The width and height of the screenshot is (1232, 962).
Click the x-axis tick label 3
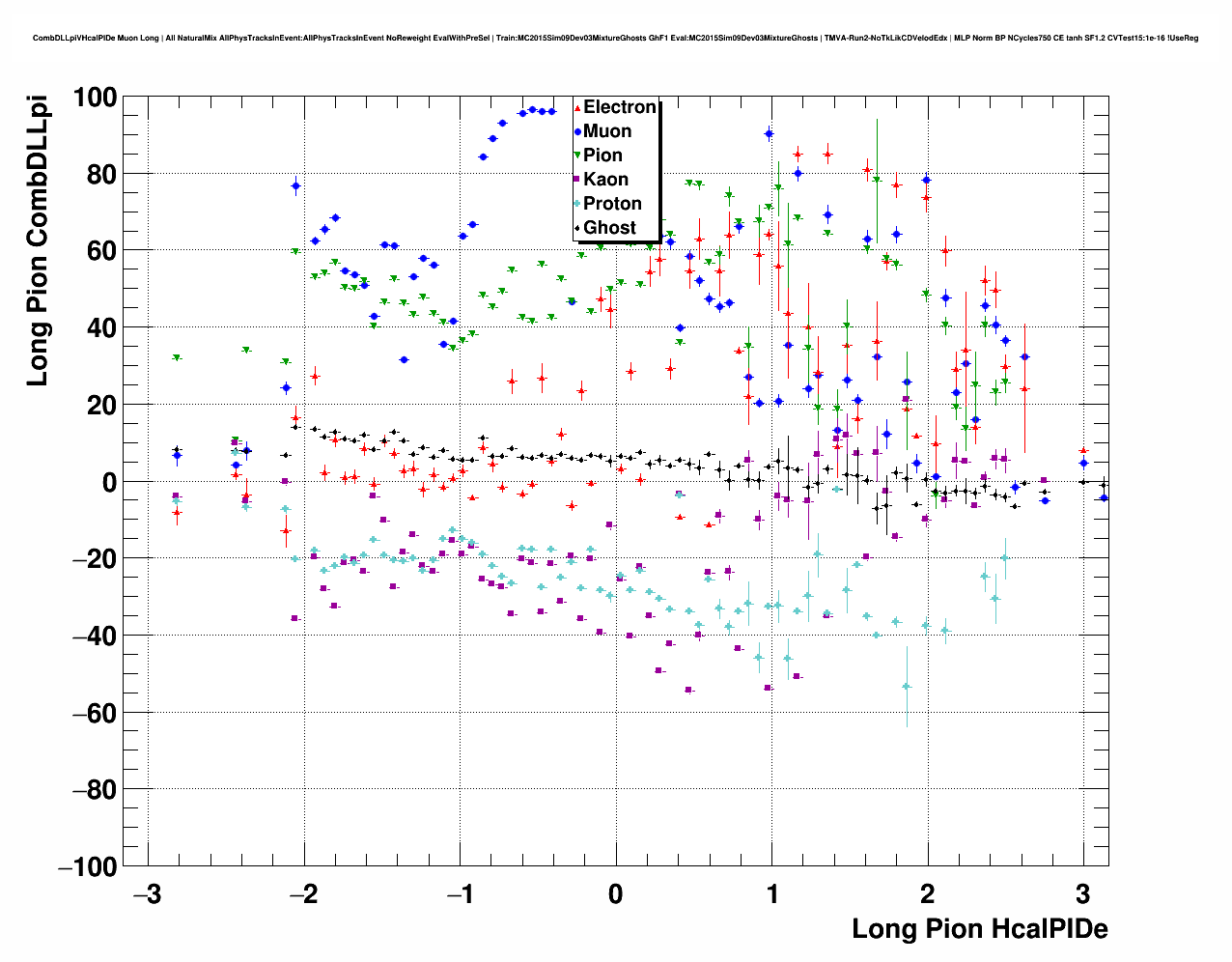1083,893
